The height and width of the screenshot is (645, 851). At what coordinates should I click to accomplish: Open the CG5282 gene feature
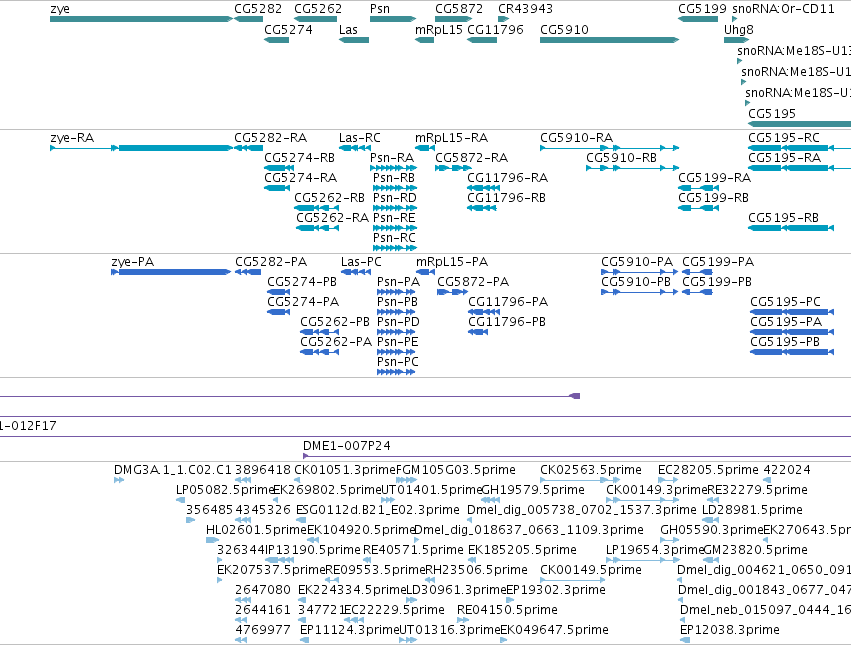(249, 19)
